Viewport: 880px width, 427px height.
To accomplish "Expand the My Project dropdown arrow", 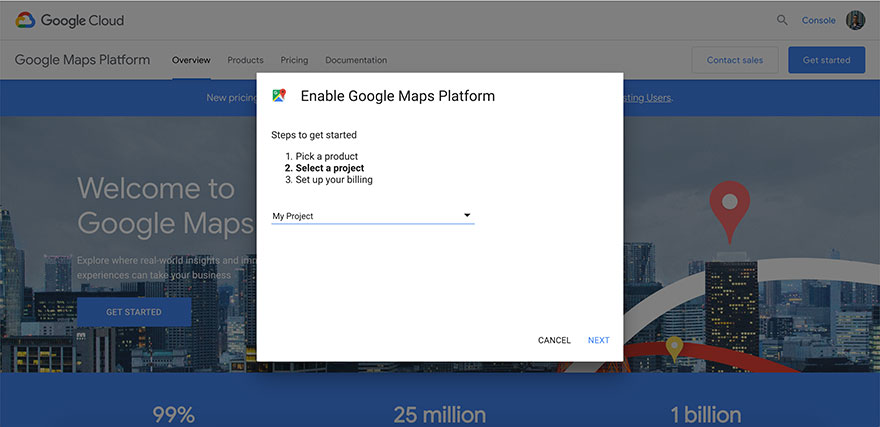I will tap(466, 215).
